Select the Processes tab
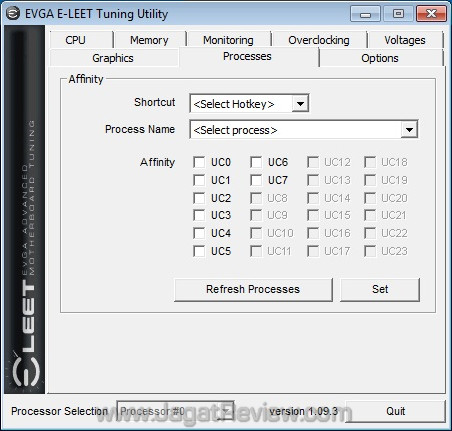The height and width of the screenshot is (431, 452). pyautogui.click(x=247, y=56)
